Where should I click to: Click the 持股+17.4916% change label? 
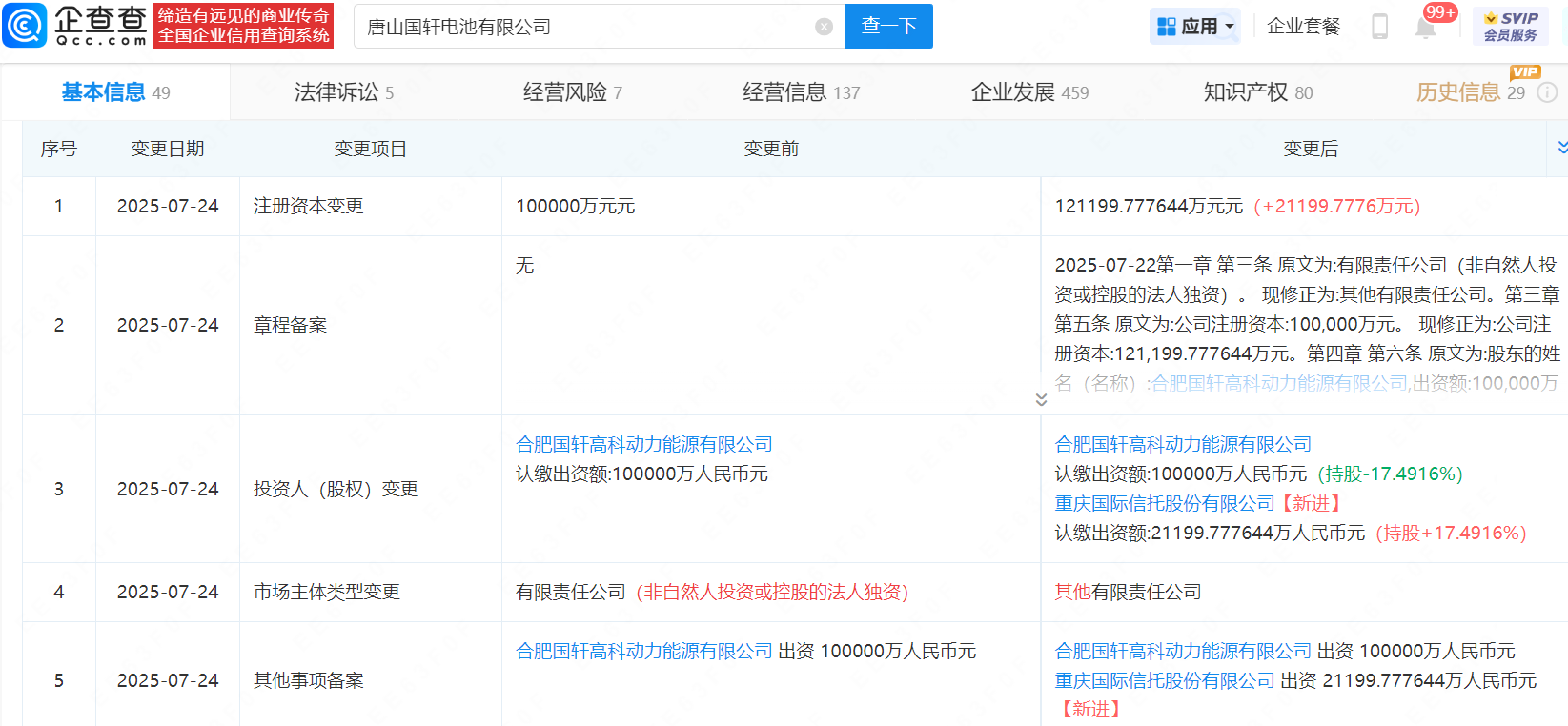pos(1451,533)
